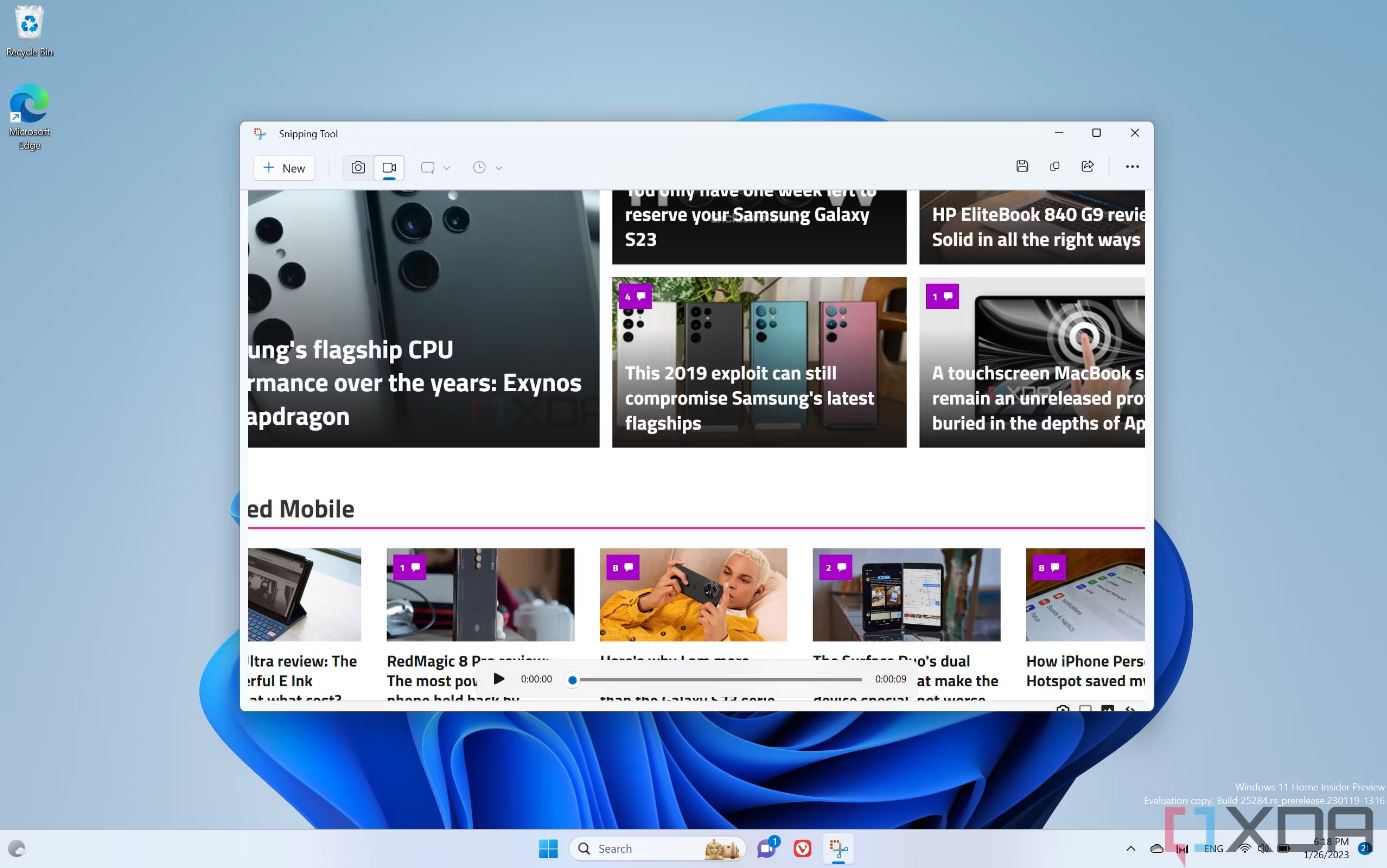Switch to Snip (camera) mode
Image resolution: width=1387 pixels, height=868 pixels.
[x=358, y=168]
